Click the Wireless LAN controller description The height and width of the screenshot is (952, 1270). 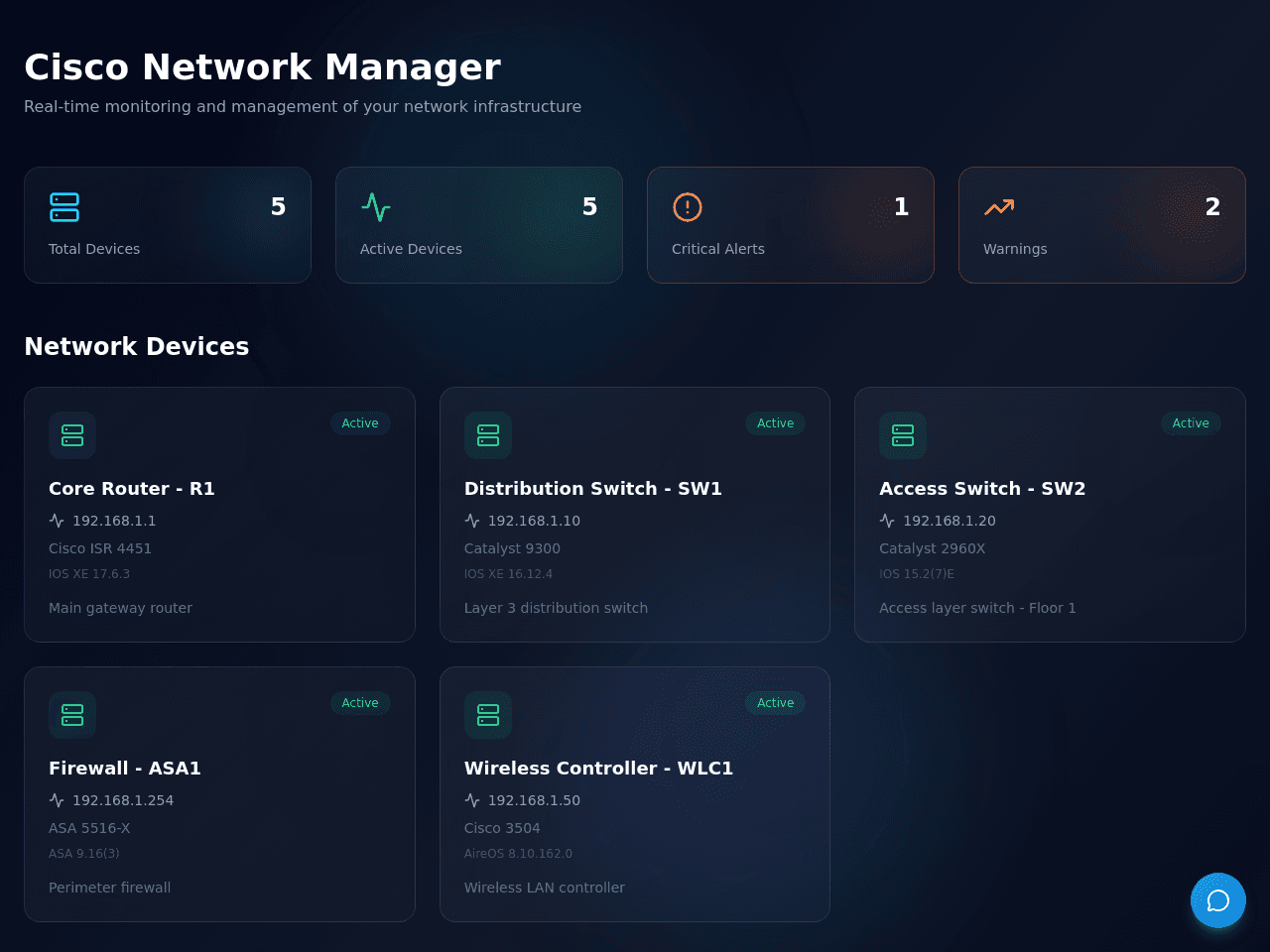[x=545, y=888]
